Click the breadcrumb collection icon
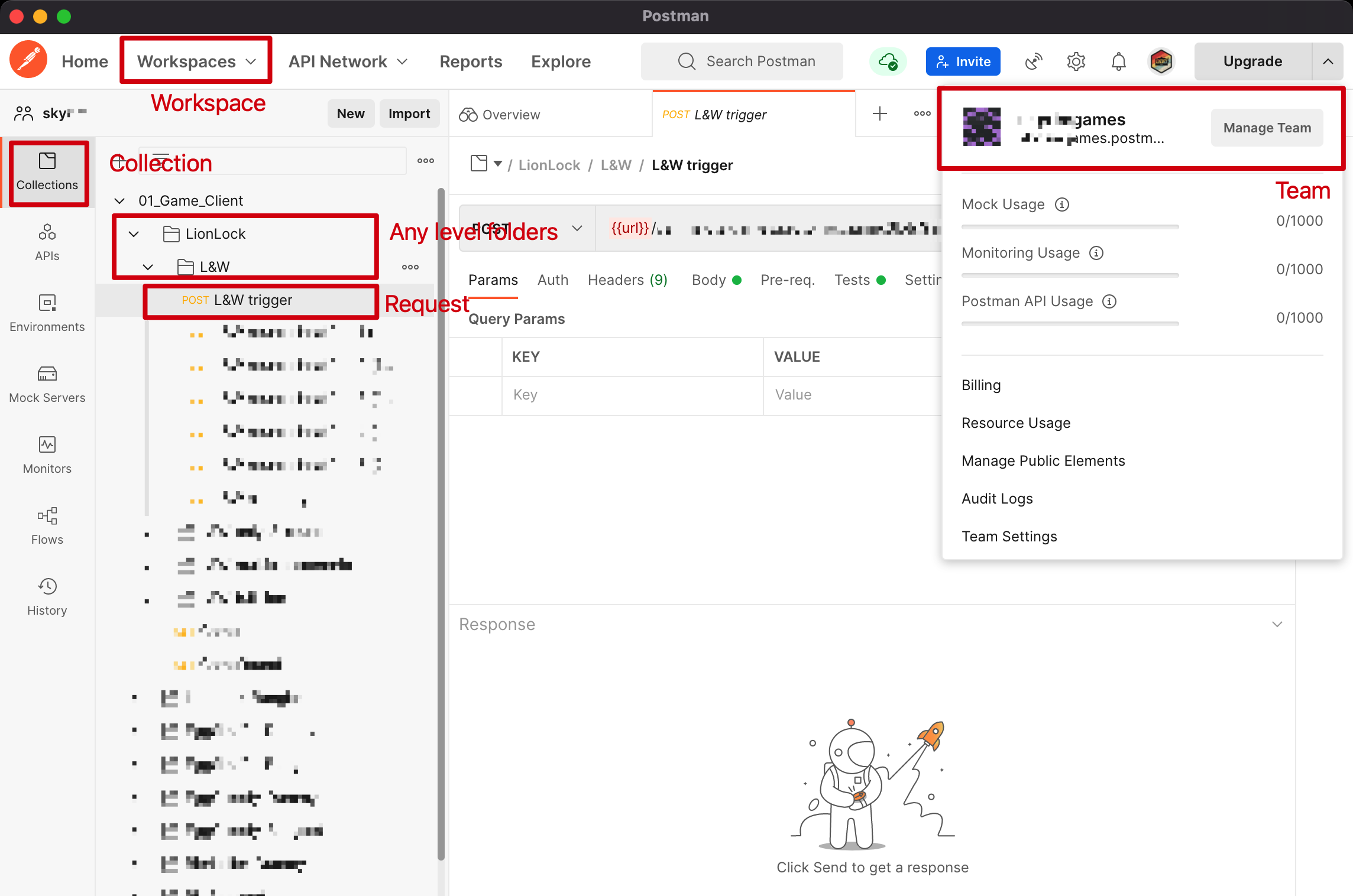The height and width of the screenshot is (896, 1353). pos(478,164)
